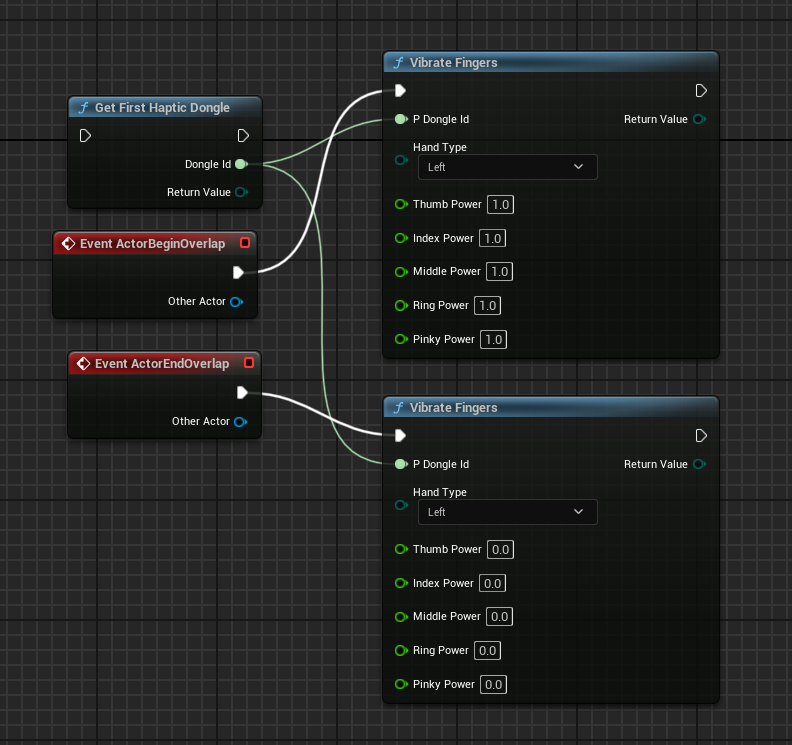Open Hand Type dropdown in bottom Vibrate Fingers
Viewport: 792px width, 745px height.
tap(507, 512)
